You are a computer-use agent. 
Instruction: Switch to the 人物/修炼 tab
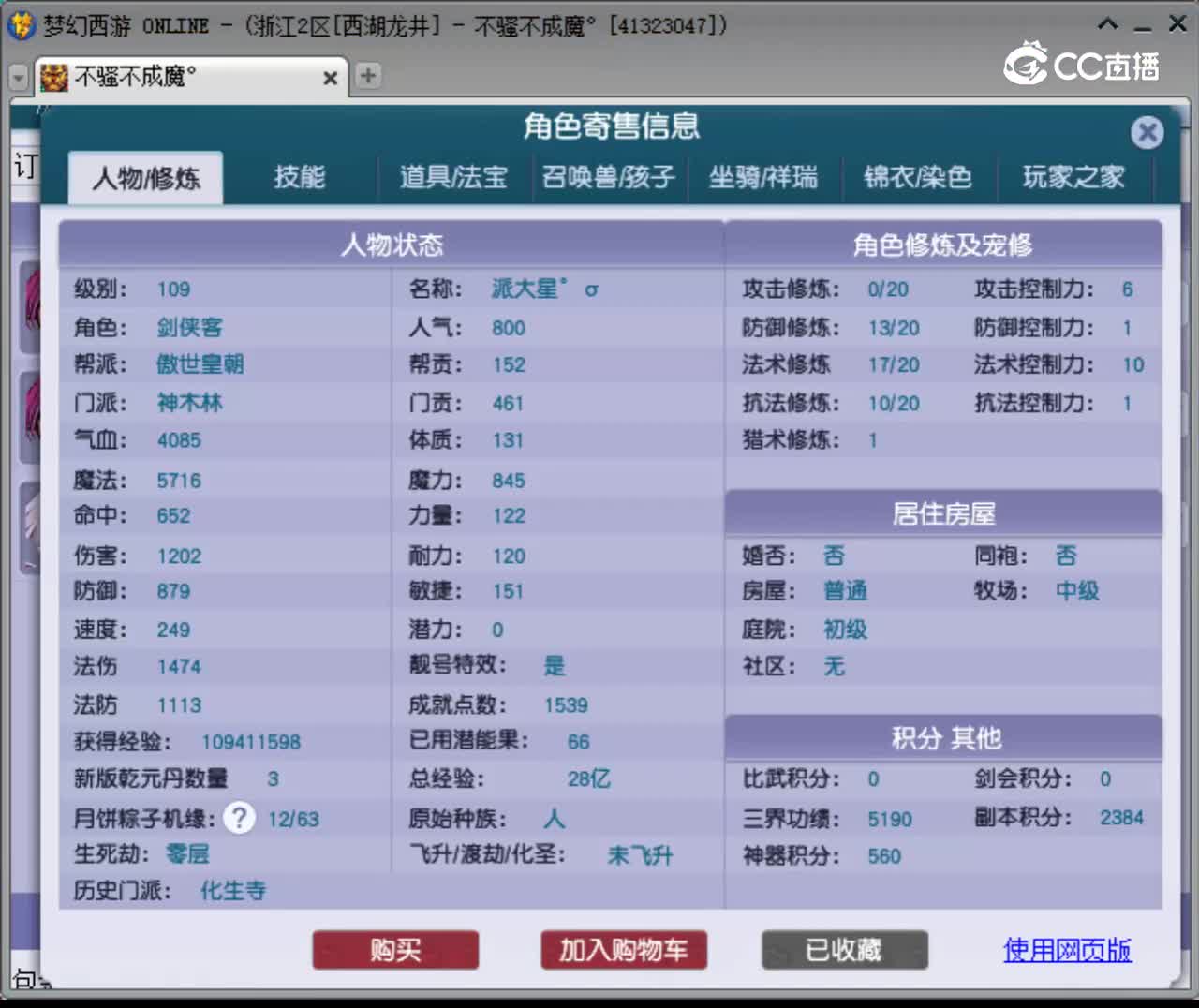146,178
